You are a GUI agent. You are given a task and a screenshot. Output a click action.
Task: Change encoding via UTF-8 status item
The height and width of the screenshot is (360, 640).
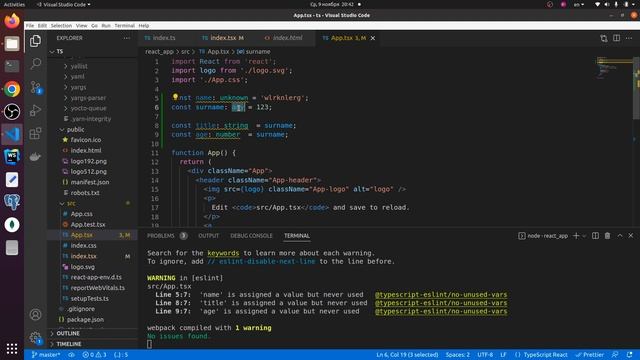point(485,355)
